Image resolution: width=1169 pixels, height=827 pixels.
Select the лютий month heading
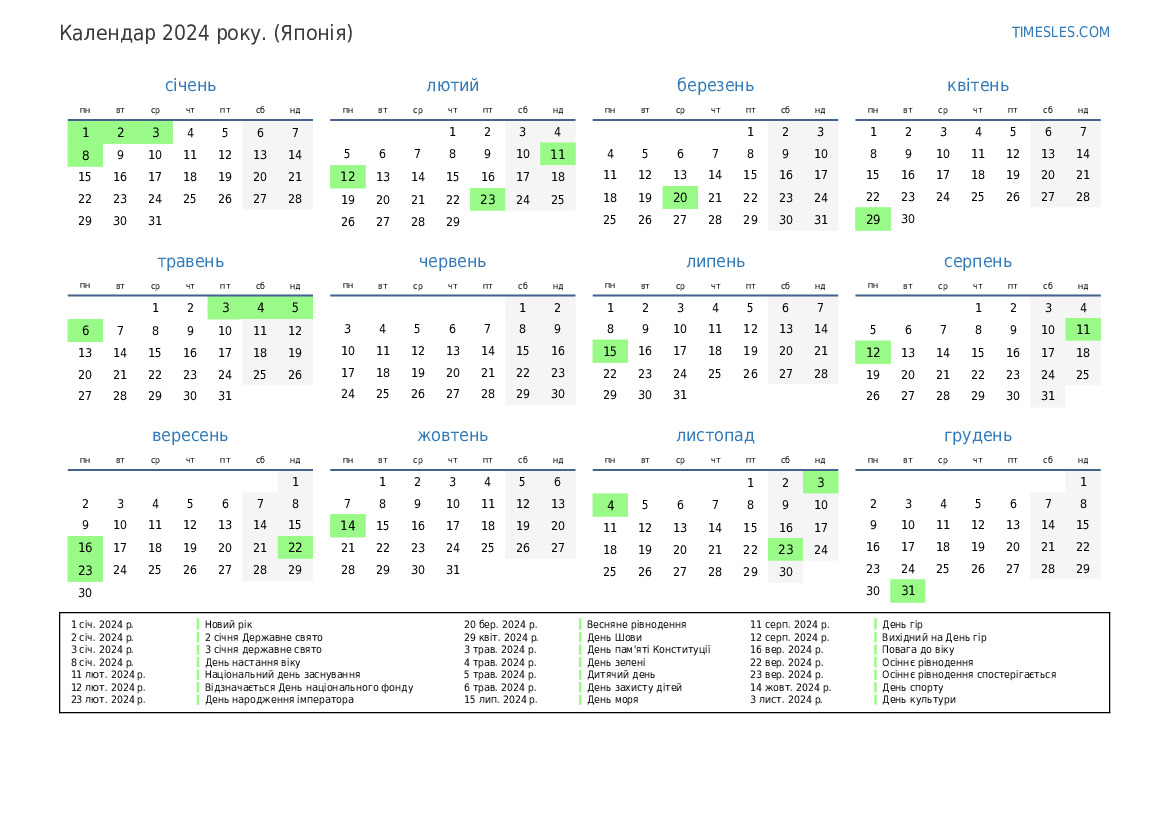(452, 86)
